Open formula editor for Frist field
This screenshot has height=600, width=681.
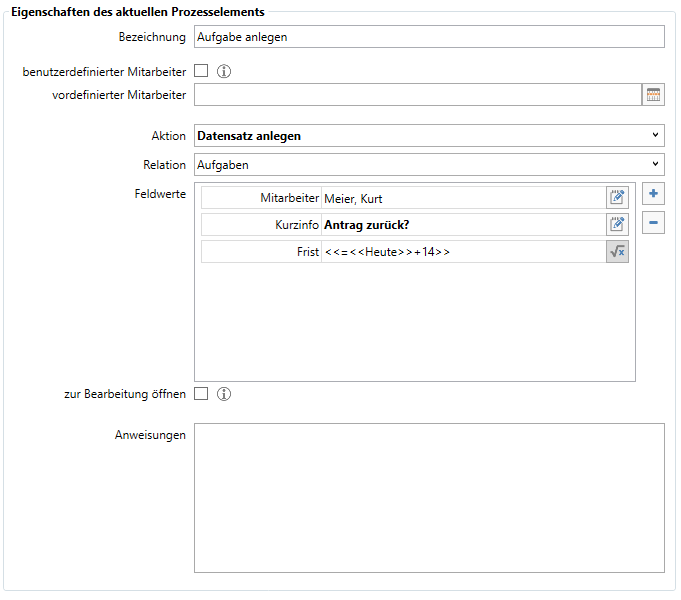617,252
